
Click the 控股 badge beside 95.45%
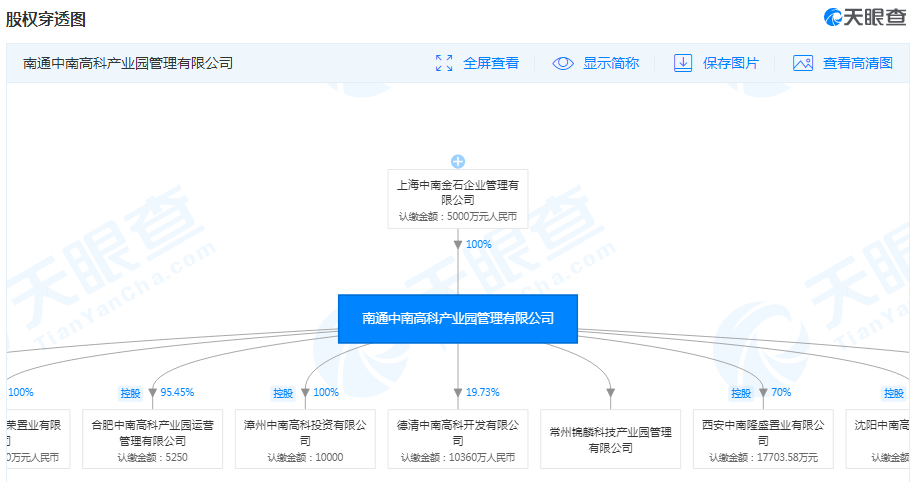130,393
